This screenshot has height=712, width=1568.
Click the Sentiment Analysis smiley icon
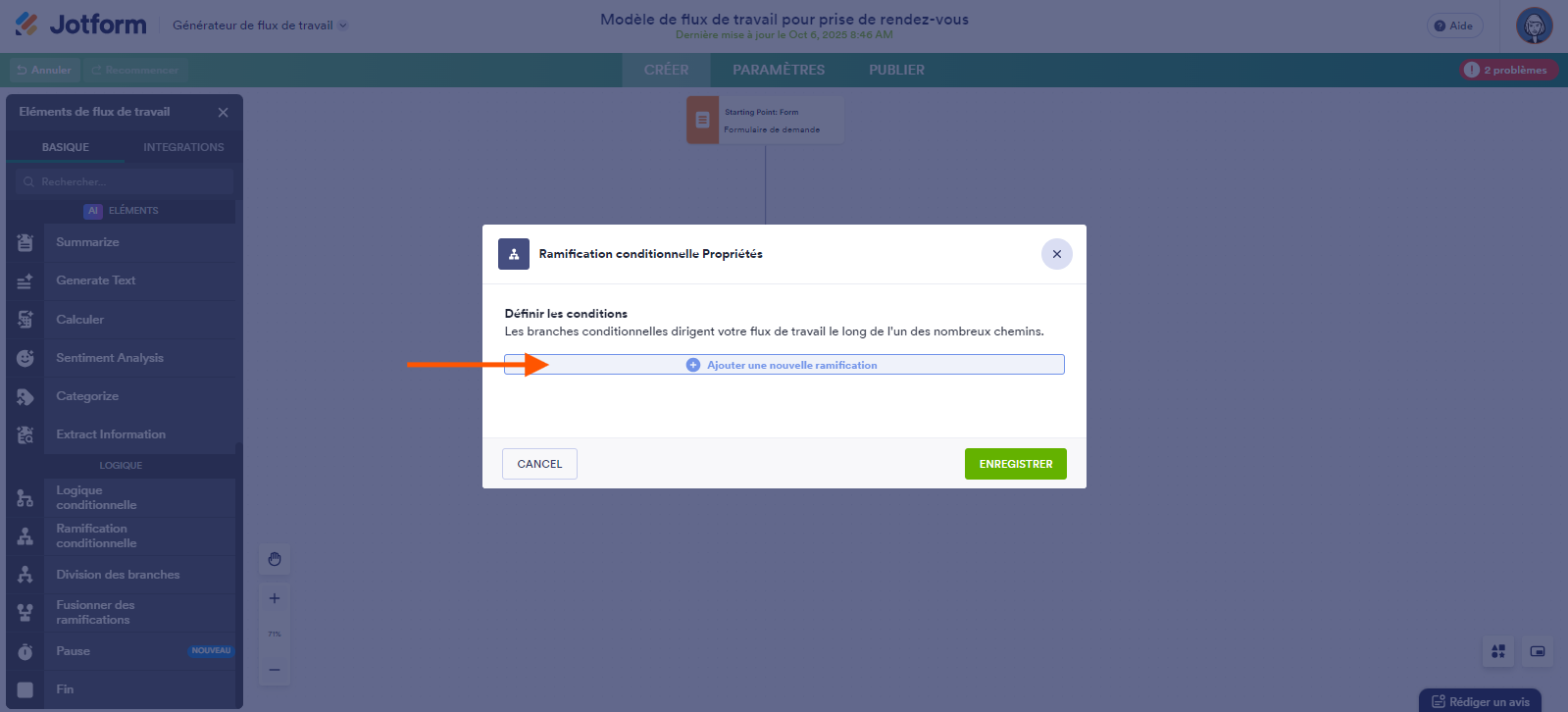pyautogui.click(x=25, y=358)
